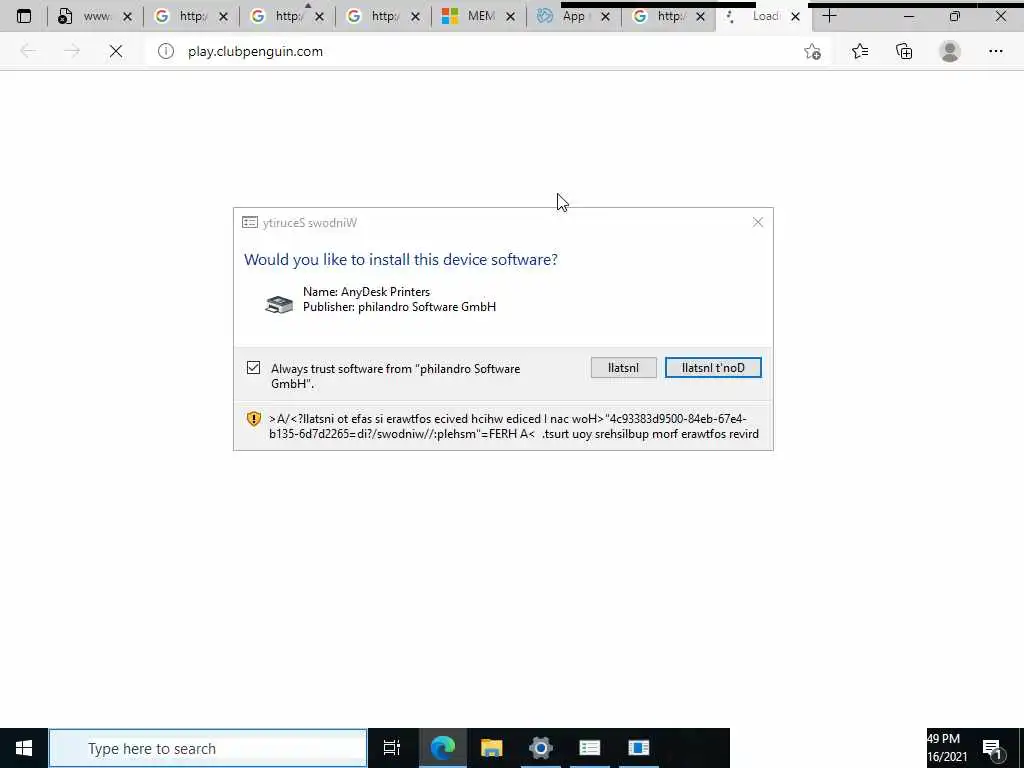
Task: Open the Settings and more menu
Action: tap(995, 51)
